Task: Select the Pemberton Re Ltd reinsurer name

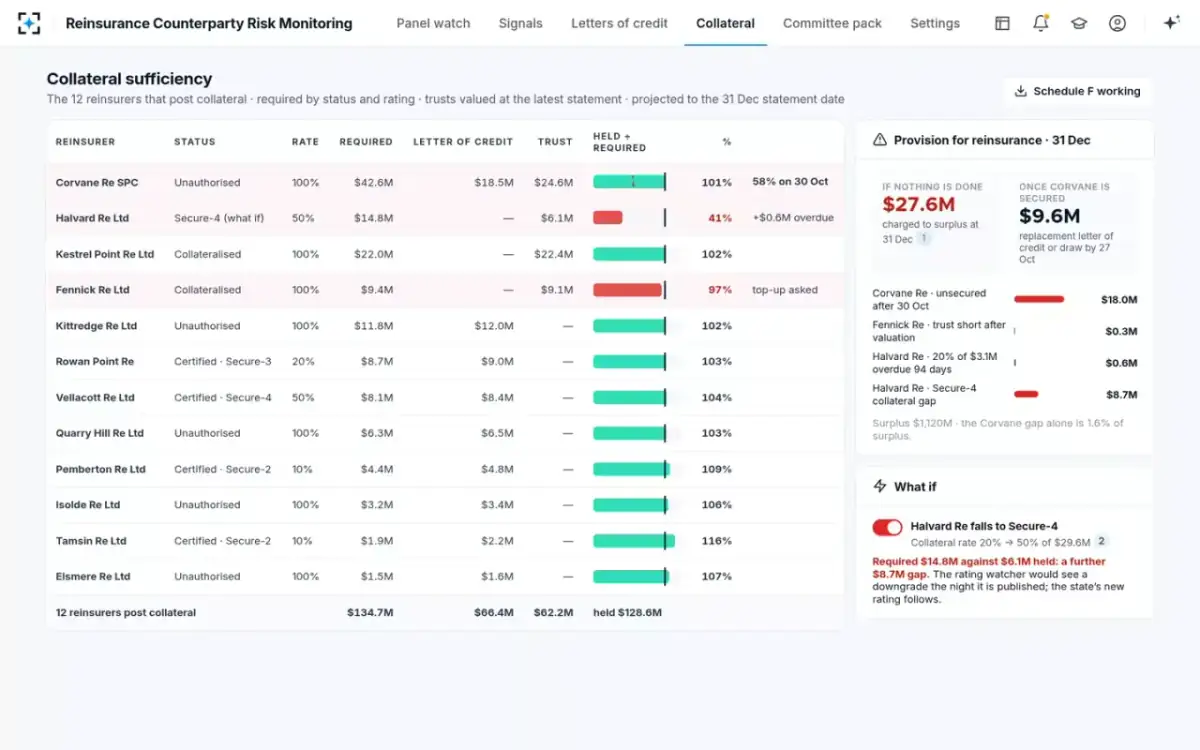Action: tap(100, 469)
